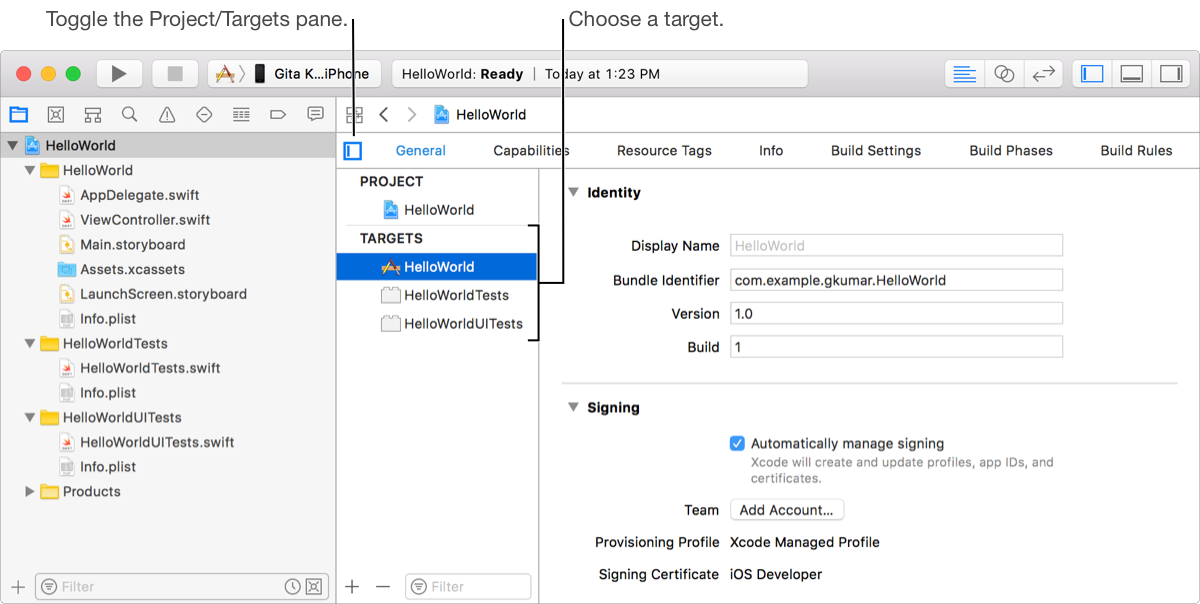Image resolution: width=1200 pixels, height=604 pixels.
Task: Select the HelloWorldUITests target
Action: click(x=462, y=324)
